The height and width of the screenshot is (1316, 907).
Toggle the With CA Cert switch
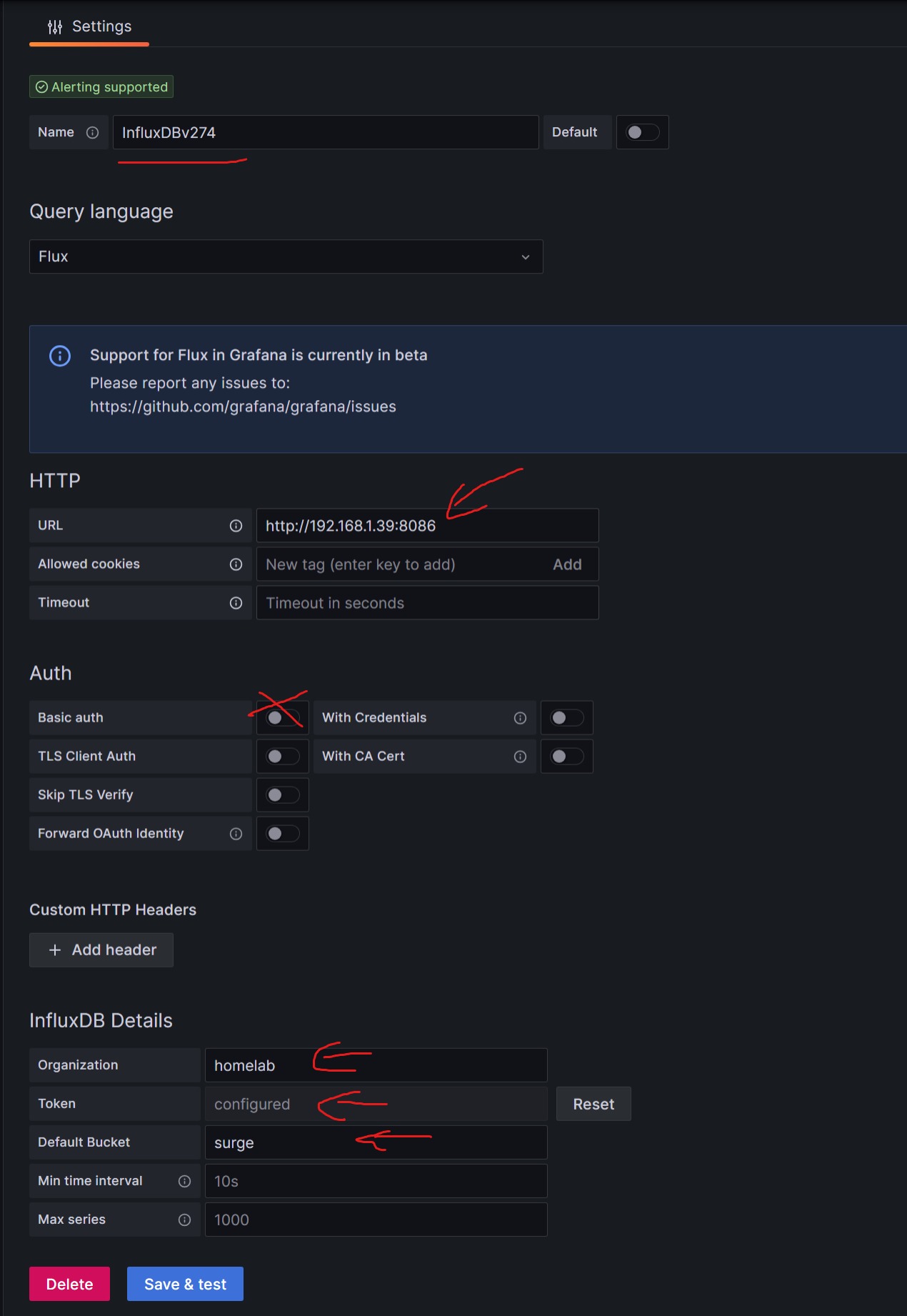click(x=567, y=757)
